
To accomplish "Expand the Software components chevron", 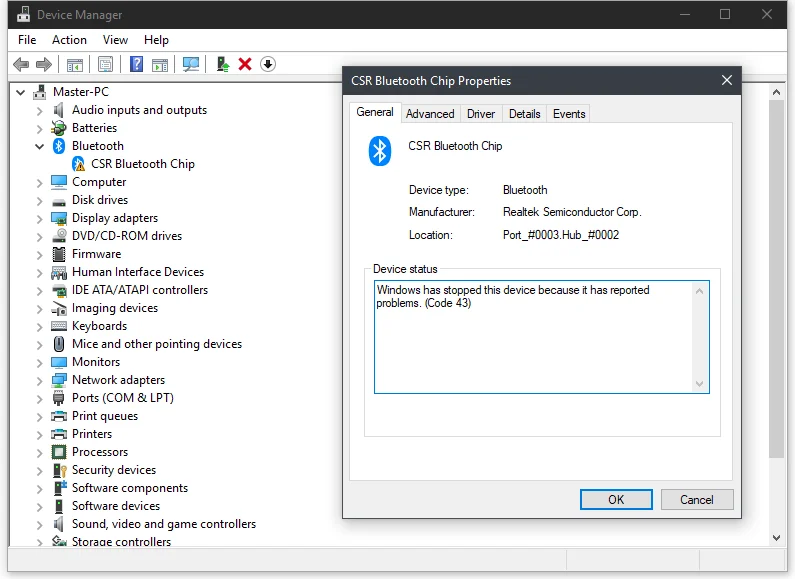I will tap(40, 488).
